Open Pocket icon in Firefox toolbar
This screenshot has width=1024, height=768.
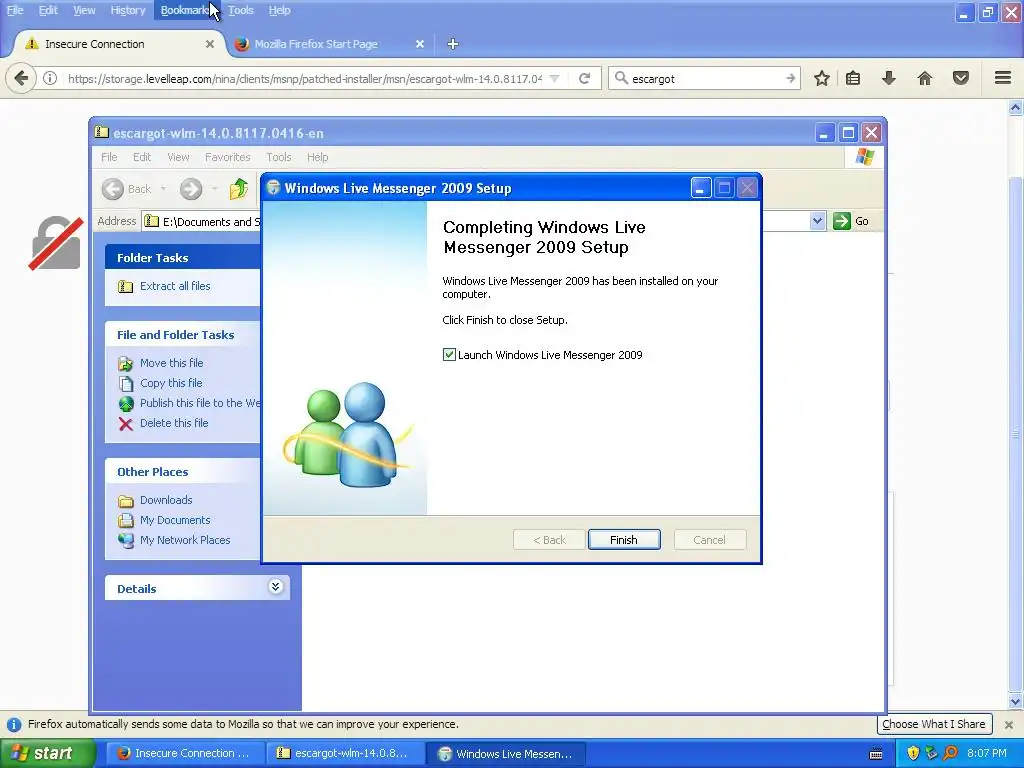point(961,78)
